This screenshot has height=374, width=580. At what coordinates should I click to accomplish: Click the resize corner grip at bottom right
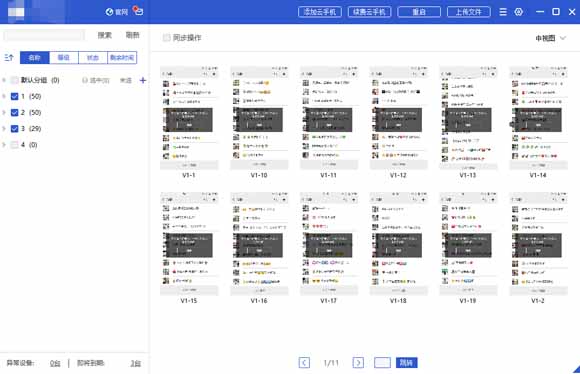click(576, 370)
